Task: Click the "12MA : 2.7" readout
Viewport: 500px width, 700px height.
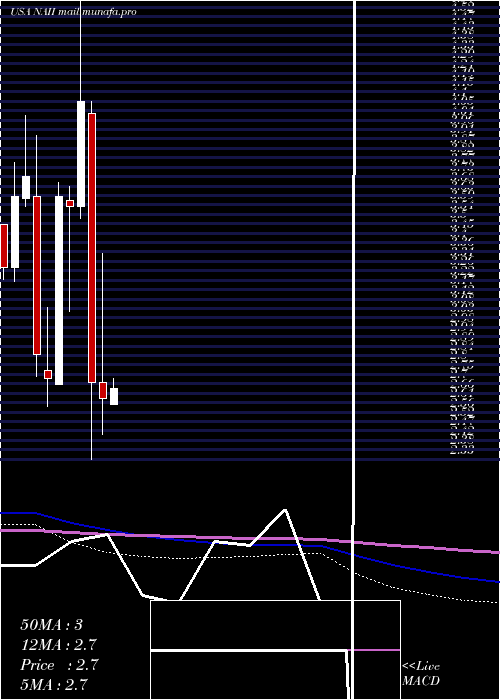Action: coord(58,645)
